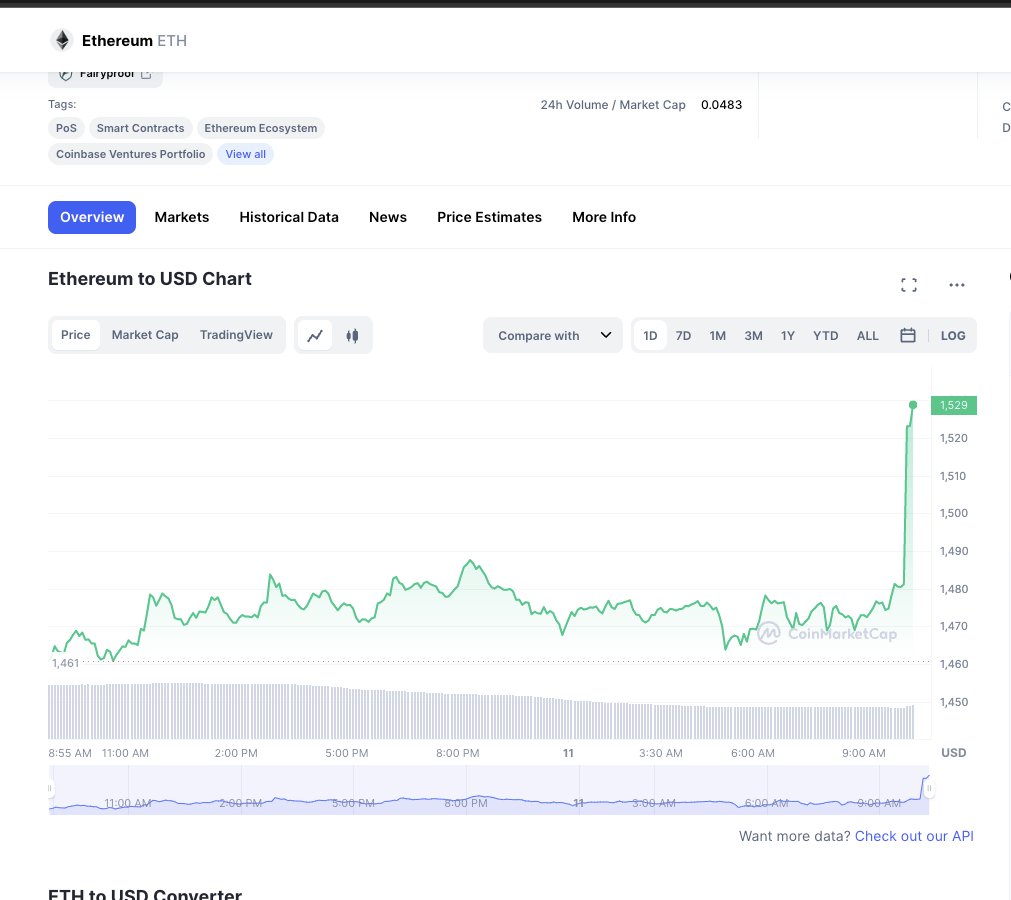1011x900 pixels.
Task: Click the 5:00 PM chart axis label
Action: point(347,753)
